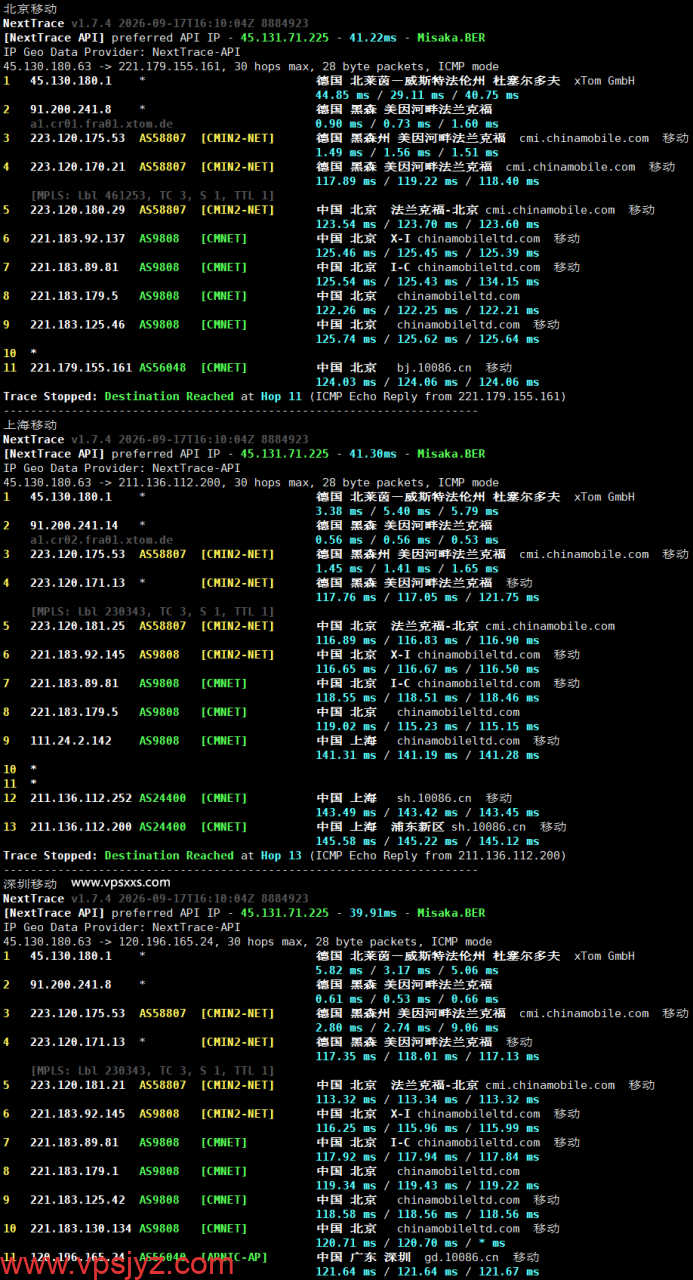Select the 深圳移动 heading text
The height and width of the screenshot is (1280, 693).
pos(30,884)
